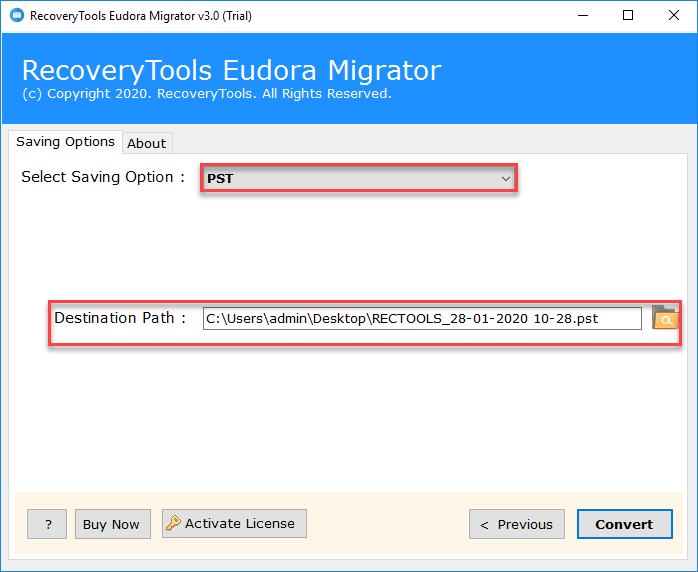
Task: Click the key icon on Activate License
Action: [x=173, y=523]
